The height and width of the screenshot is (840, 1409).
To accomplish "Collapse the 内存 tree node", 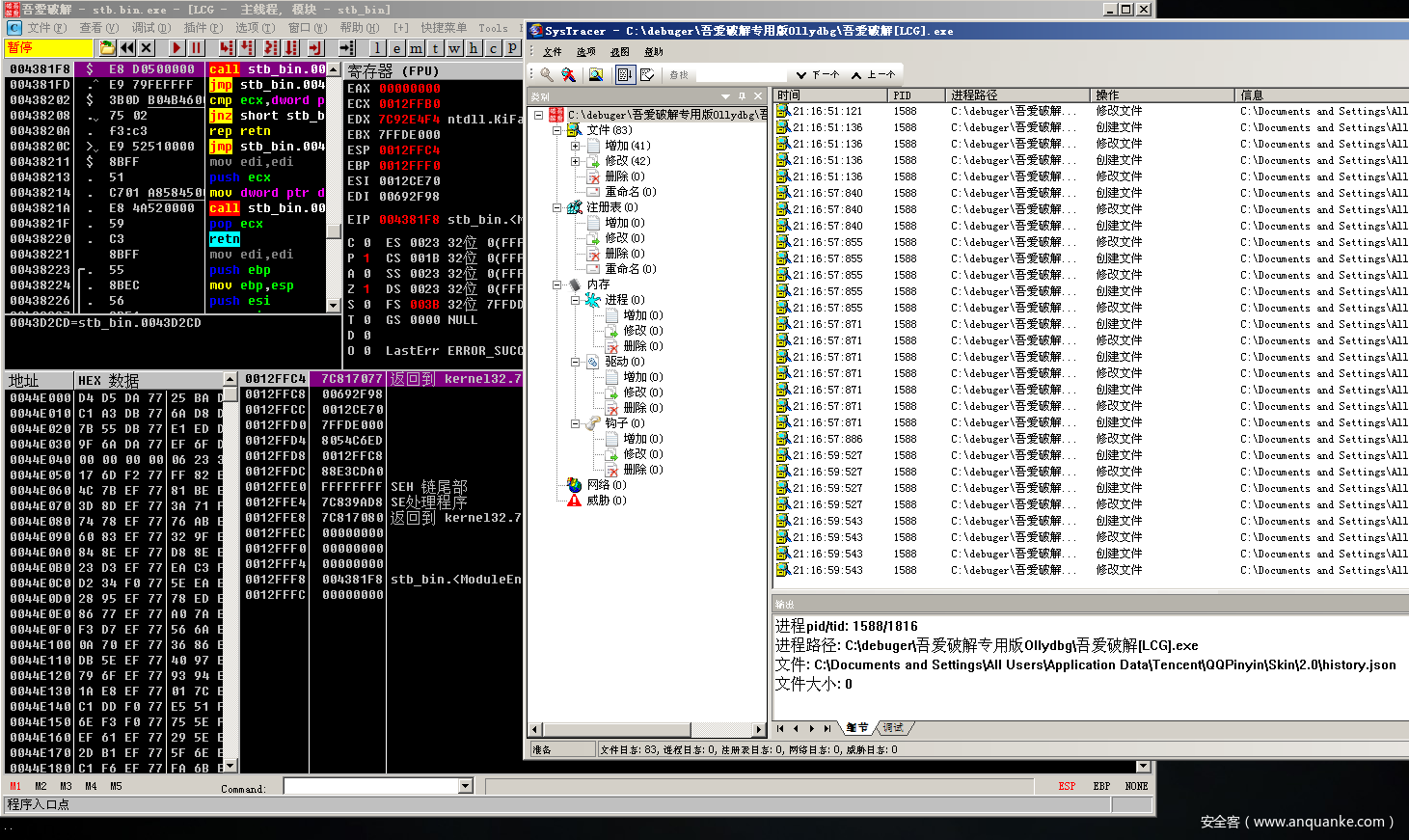I will point(557,285).
